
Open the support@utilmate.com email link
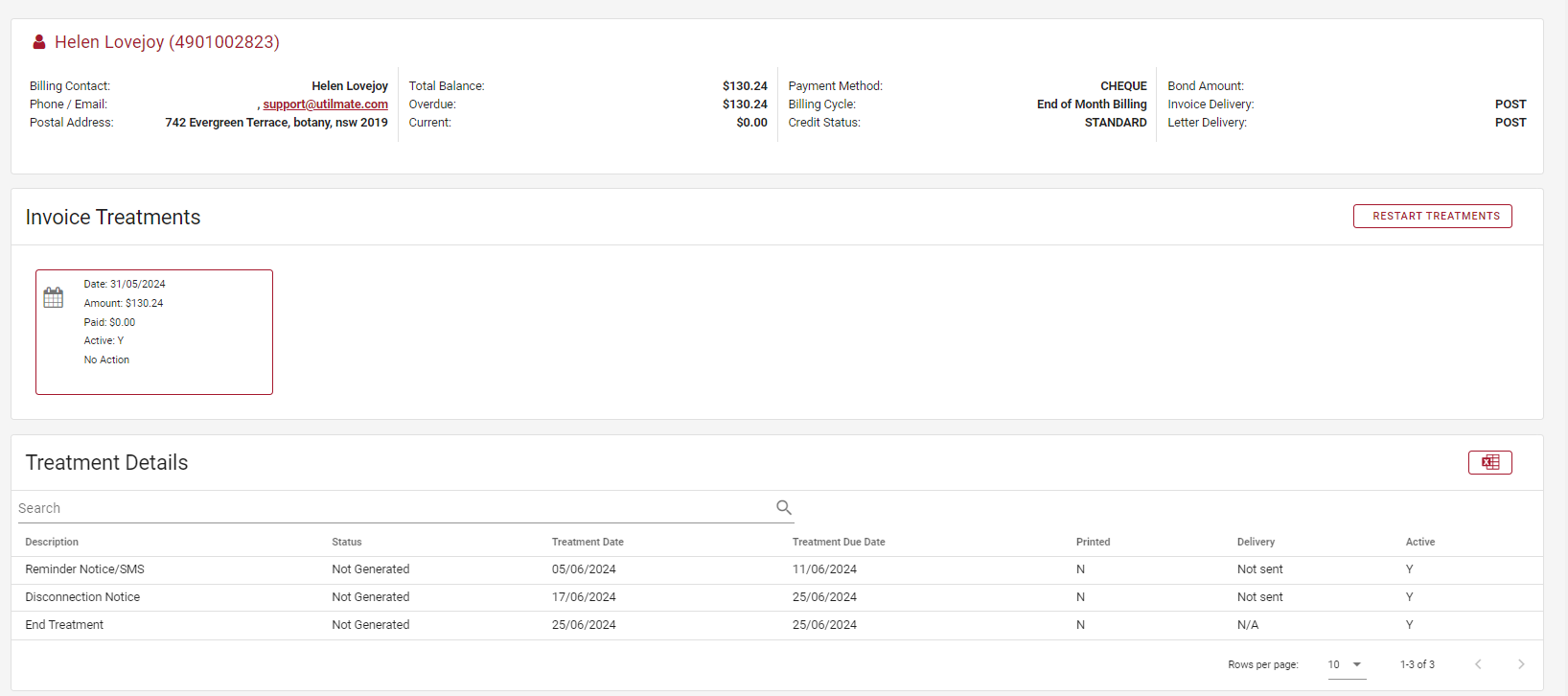pos(325,104)
